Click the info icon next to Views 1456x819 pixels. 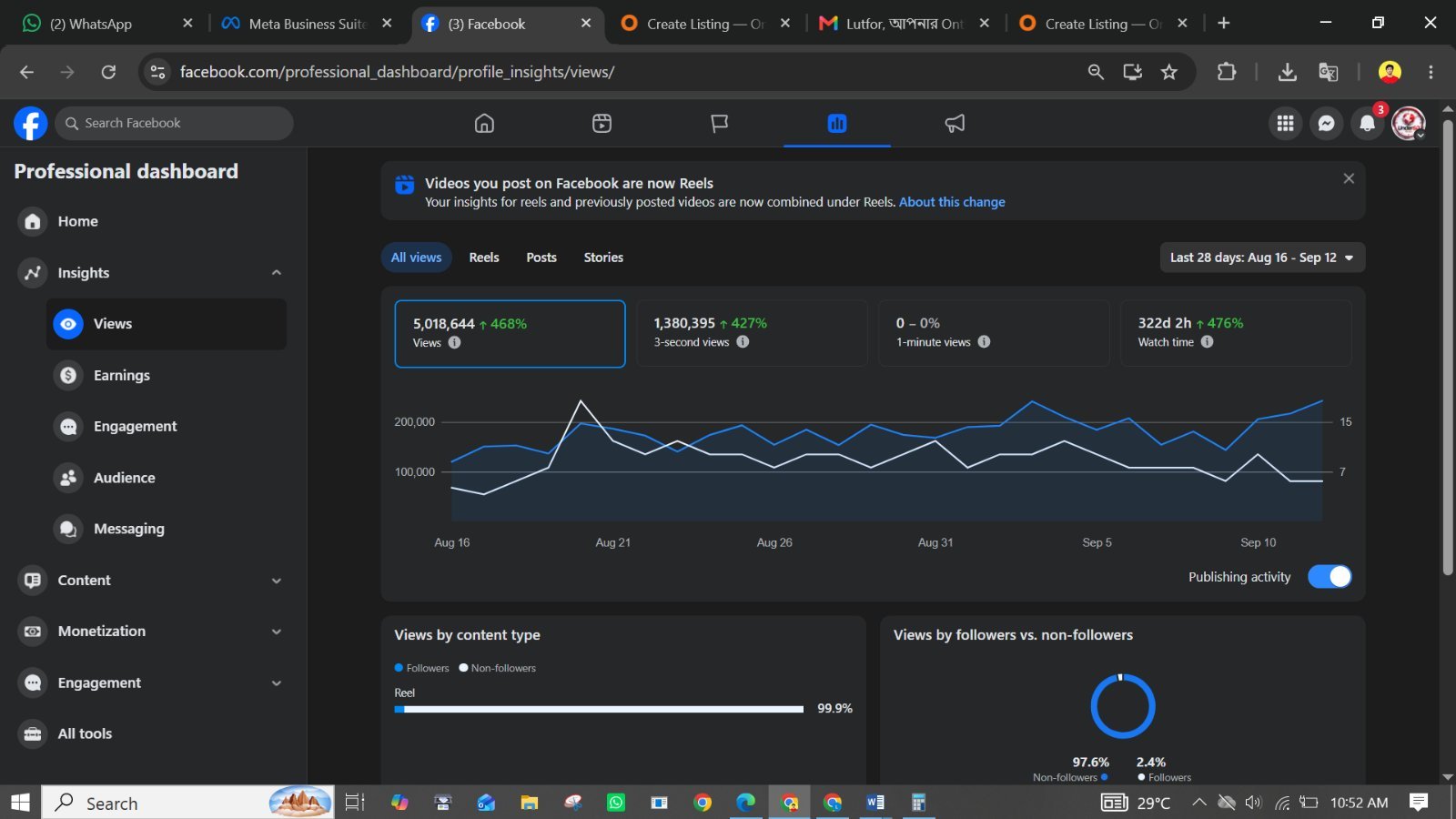(x=454, y=343)
